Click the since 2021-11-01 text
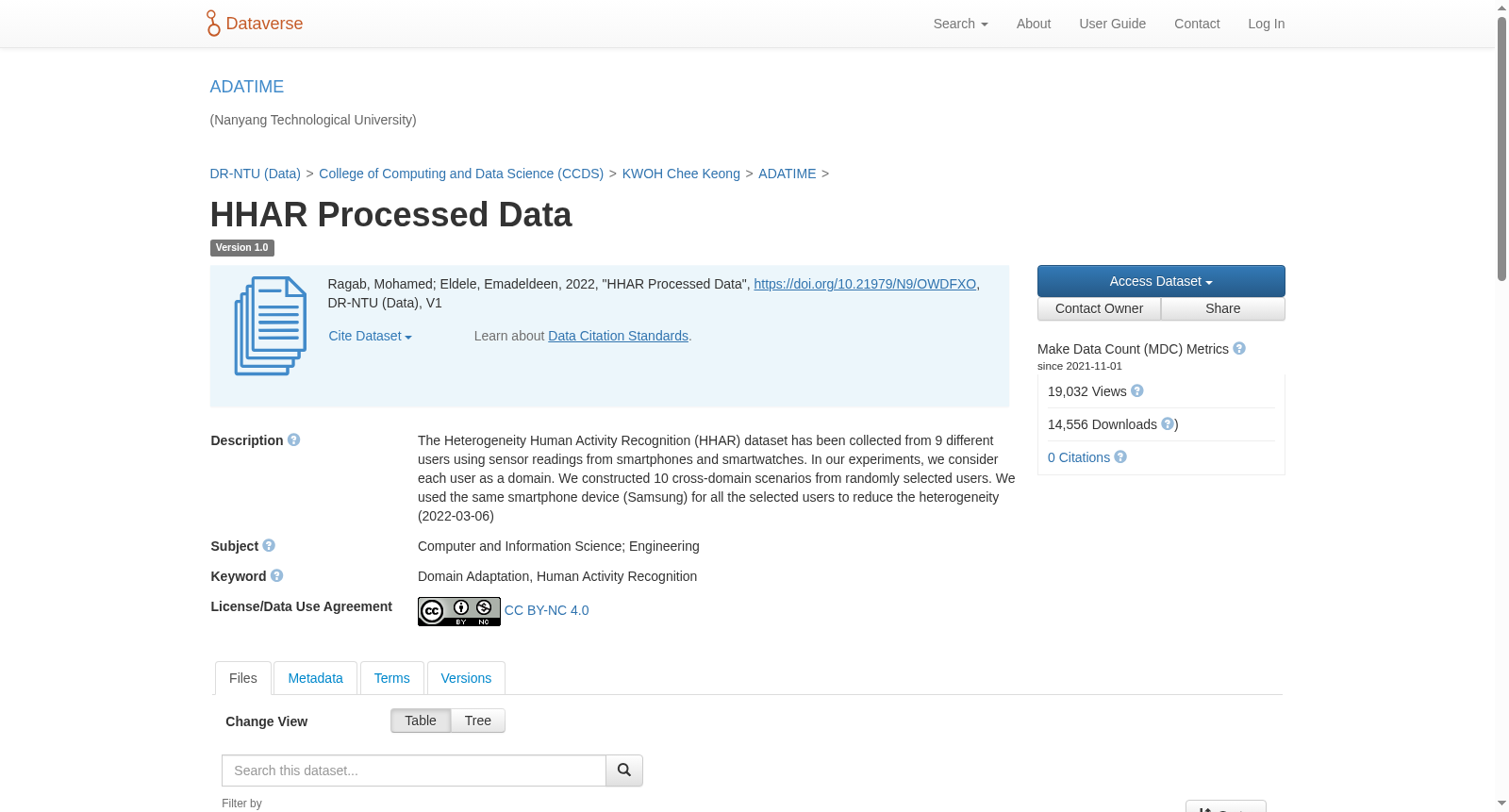 click(1080, 366)
